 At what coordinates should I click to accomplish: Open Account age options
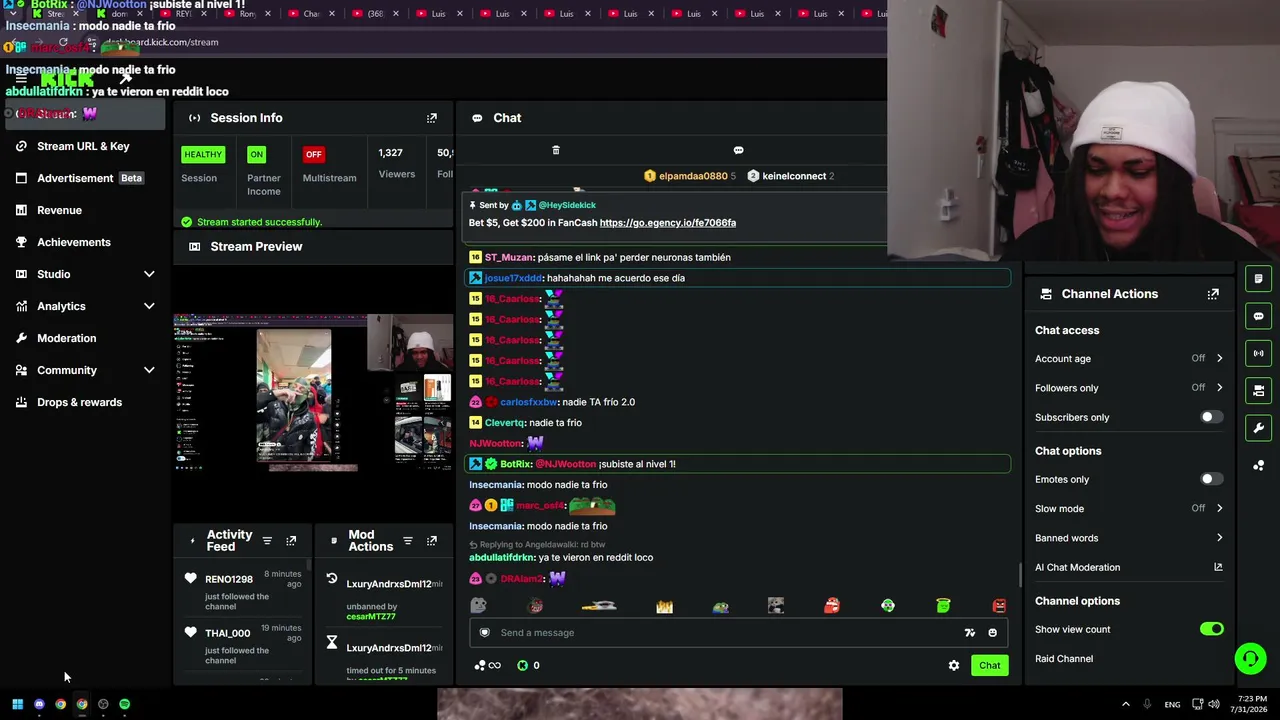click(x=1129, y=358)
